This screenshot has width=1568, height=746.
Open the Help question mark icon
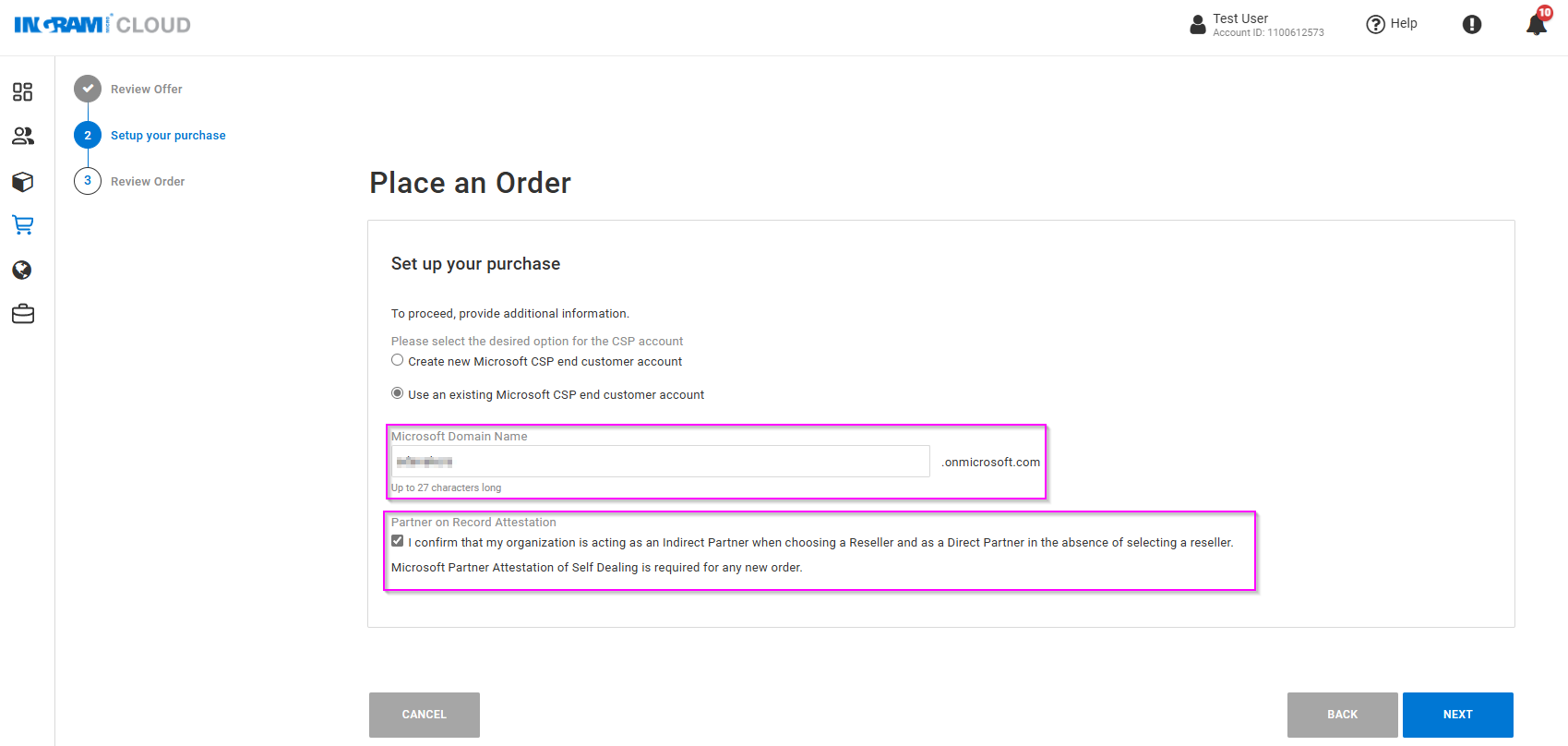tap(1375, 25)
